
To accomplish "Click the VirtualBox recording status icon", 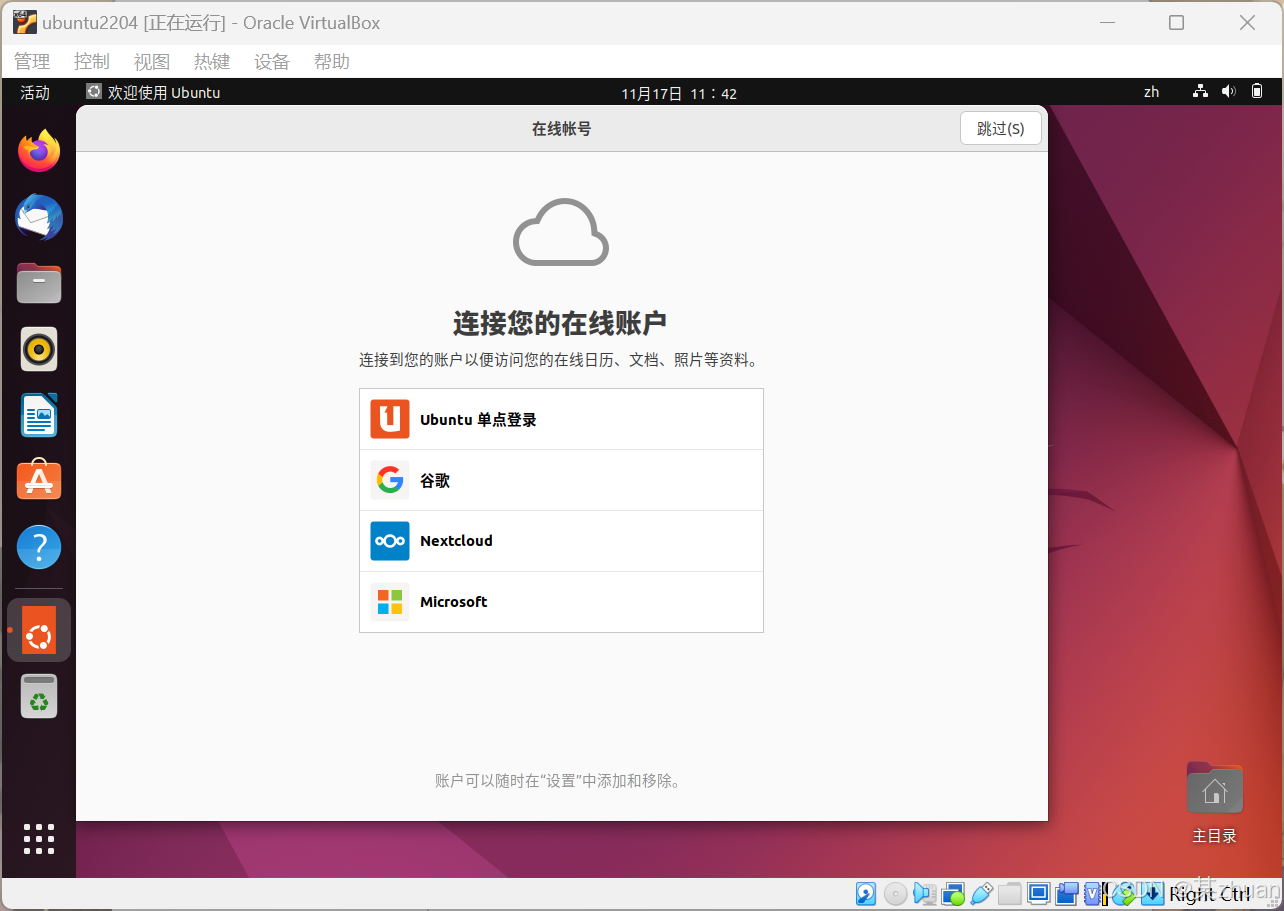I will [1067, 893].
